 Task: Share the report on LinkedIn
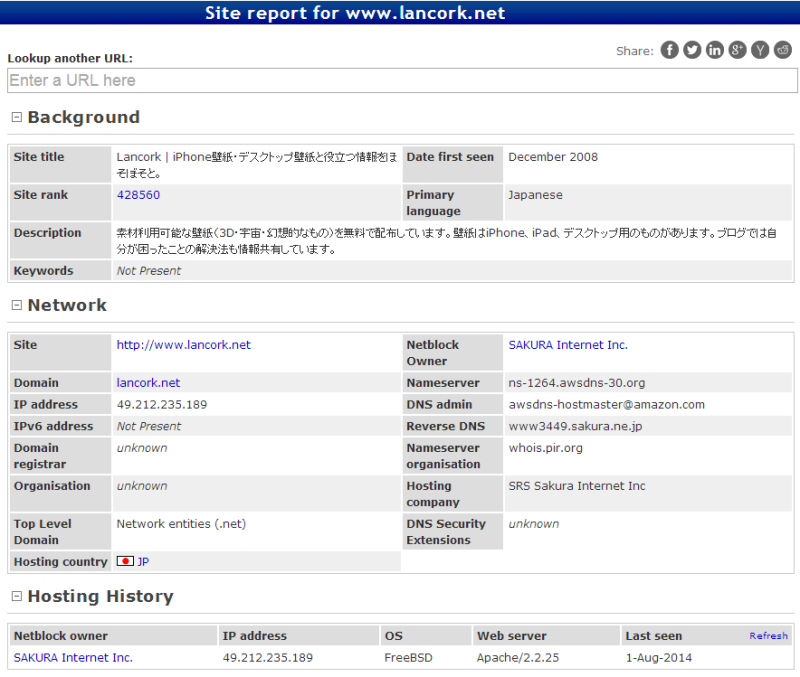(x=715, y=50)
